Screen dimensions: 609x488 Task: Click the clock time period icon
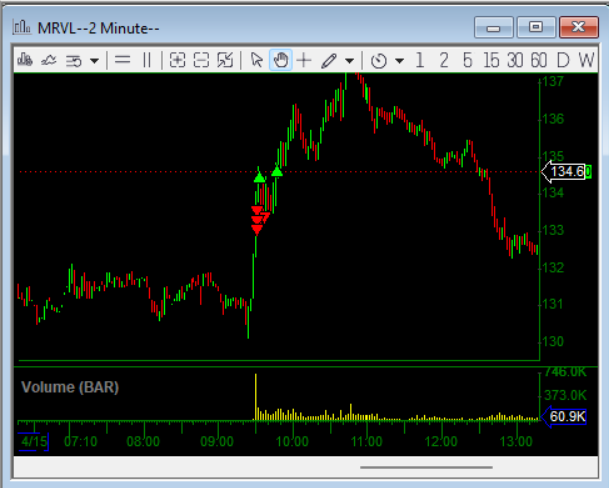pyautogui.click(x=379, y=61)
